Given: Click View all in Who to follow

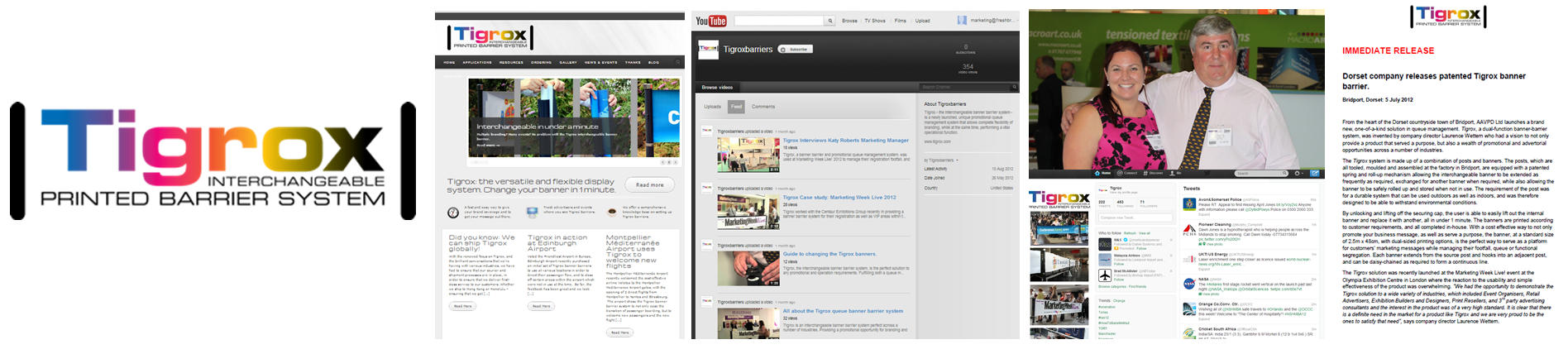Looking at the screenshot, I should [1144, 233].
